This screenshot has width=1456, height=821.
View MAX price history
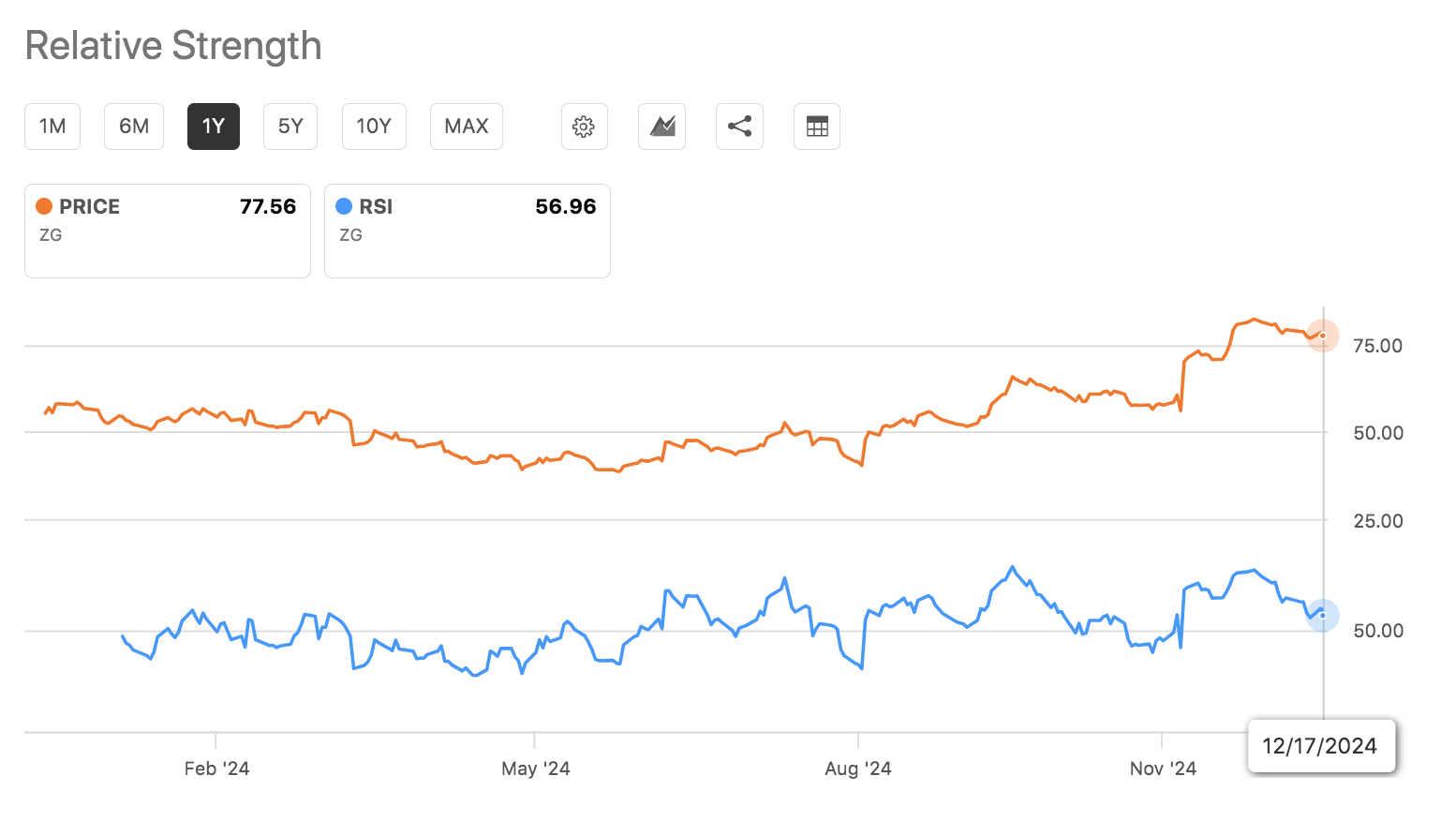pyautogui.click(x=466, y=126)
